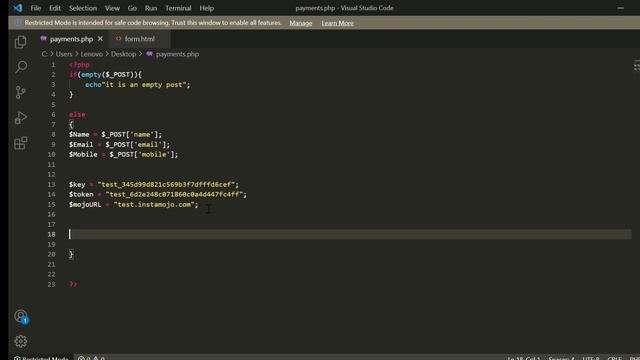The height and width of the screenshot is (360, 640).
Task: Click the $key variable on line 13
Action: point(77,184)
